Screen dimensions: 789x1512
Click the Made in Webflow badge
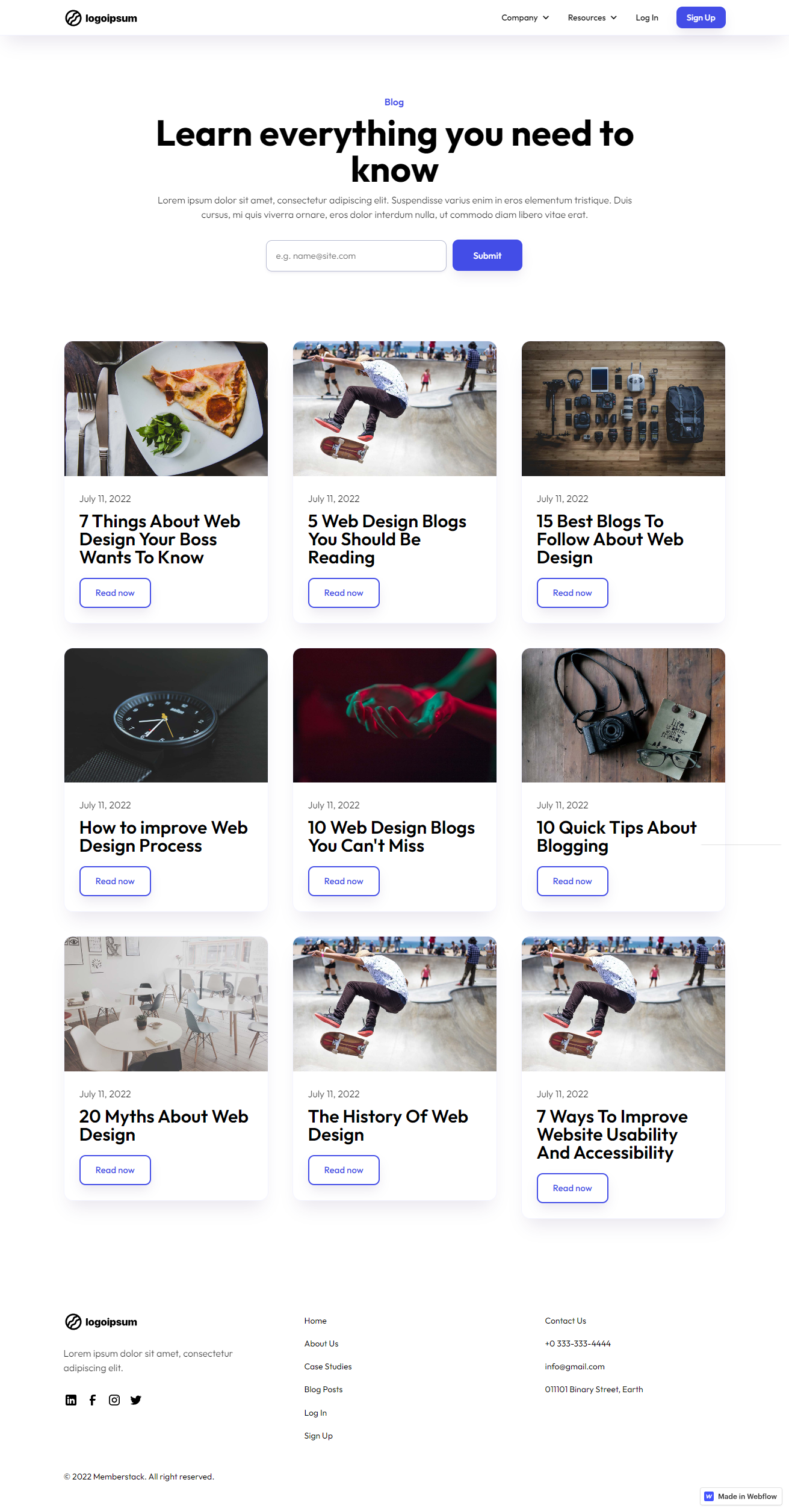pos(741,1496)
